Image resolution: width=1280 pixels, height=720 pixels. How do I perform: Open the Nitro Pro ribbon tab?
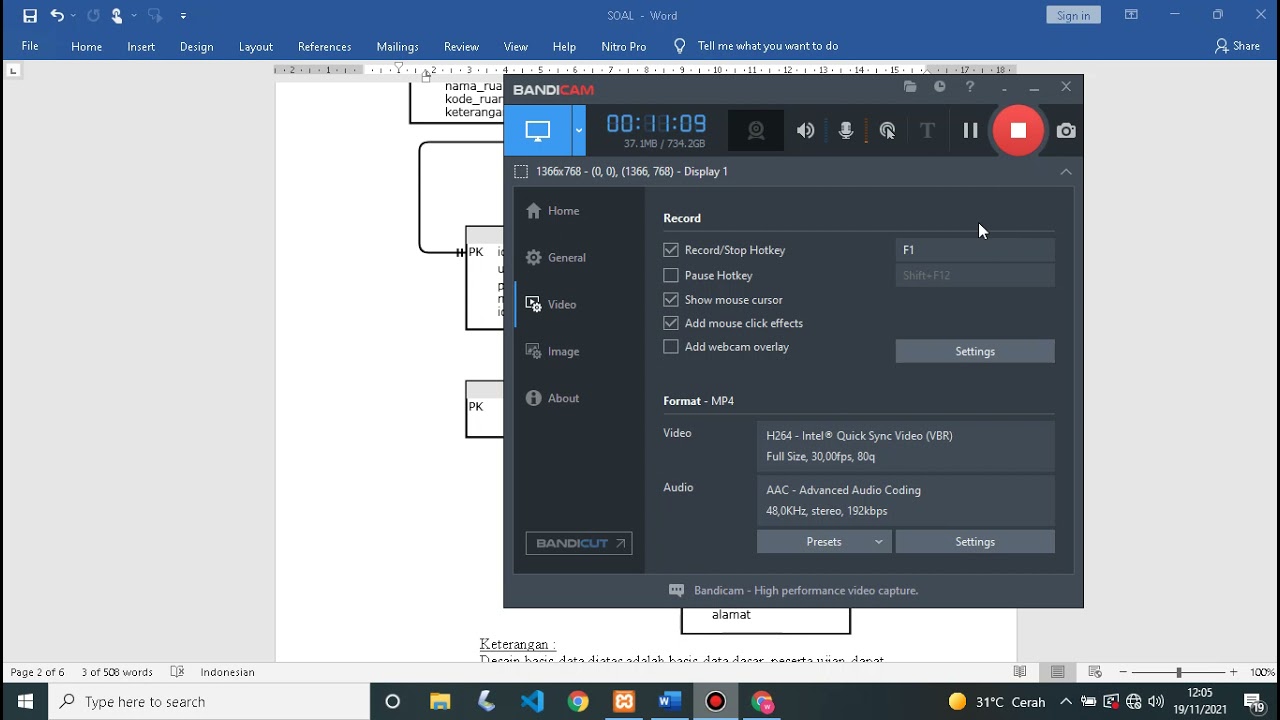click(x=624, y=46)
